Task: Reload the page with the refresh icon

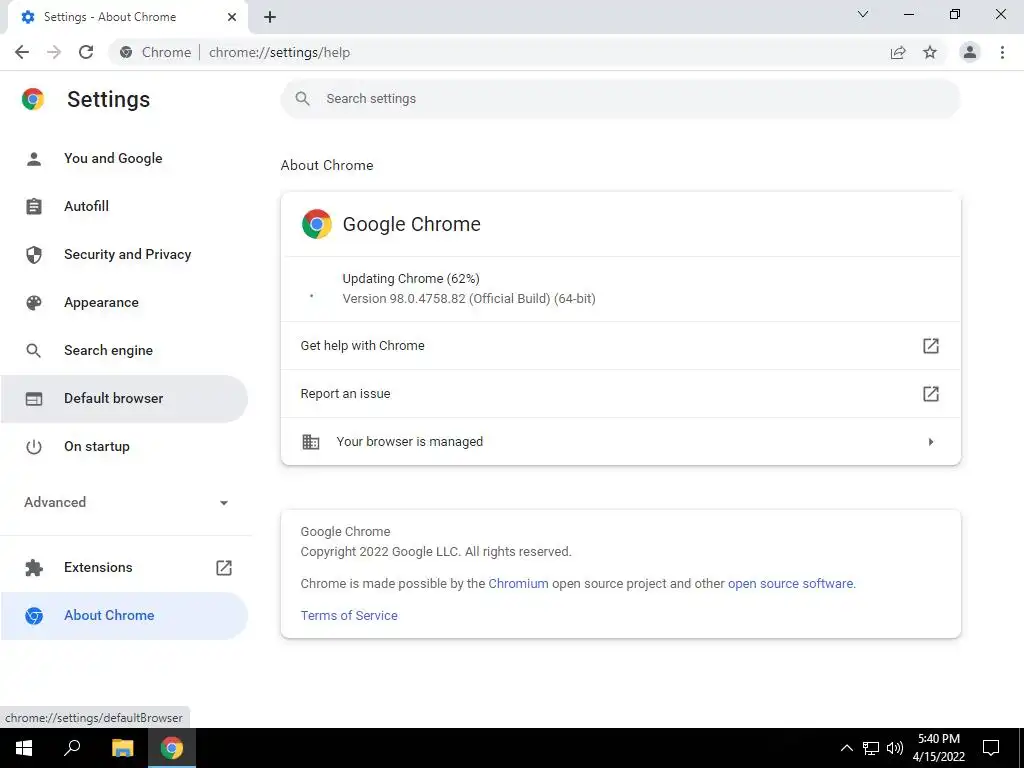Action: [86, 52]
